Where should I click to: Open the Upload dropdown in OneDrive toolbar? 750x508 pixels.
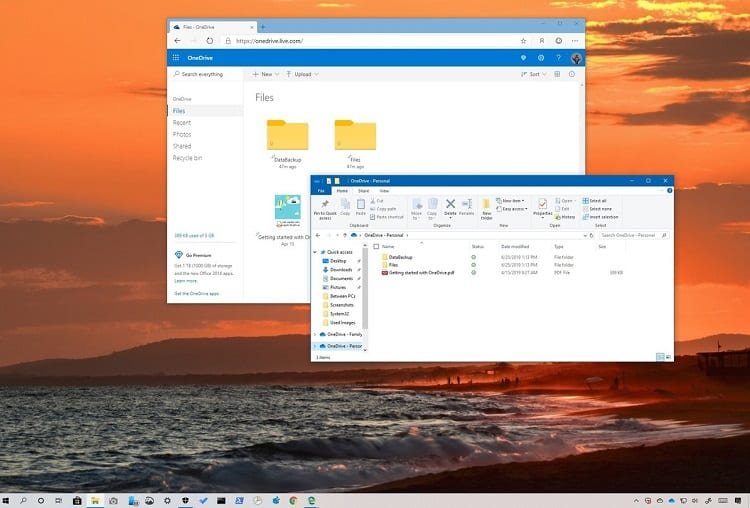(x=302, y=74)
